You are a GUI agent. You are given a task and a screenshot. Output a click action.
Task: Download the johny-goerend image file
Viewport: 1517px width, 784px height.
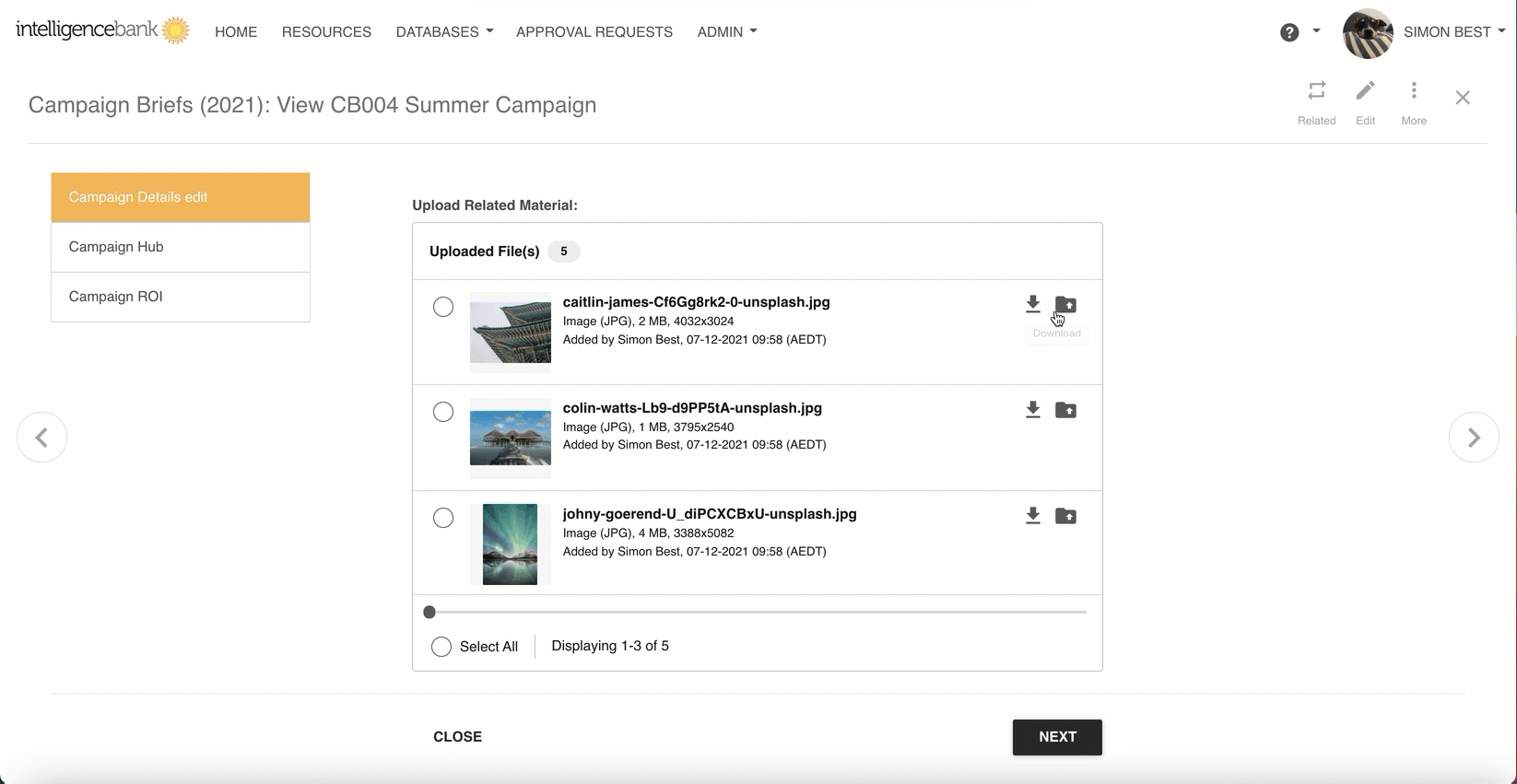point(1032,516)
